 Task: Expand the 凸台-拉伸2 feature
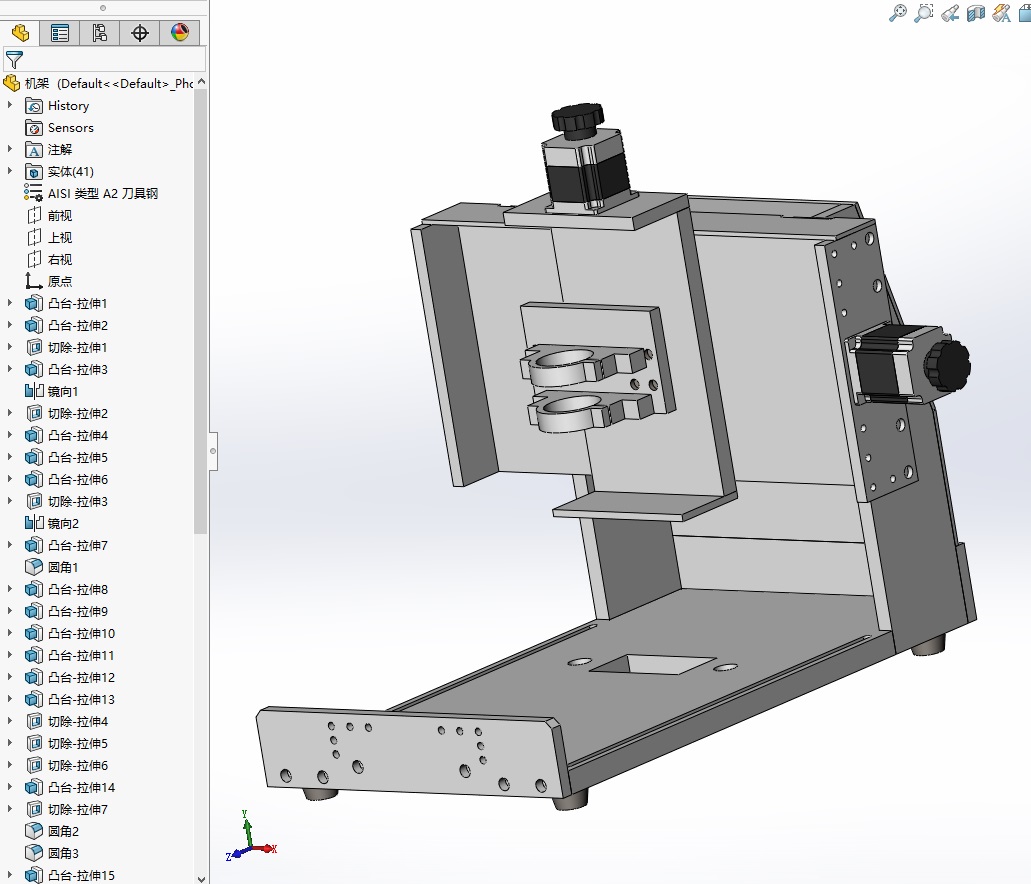[x=10, y=325]
